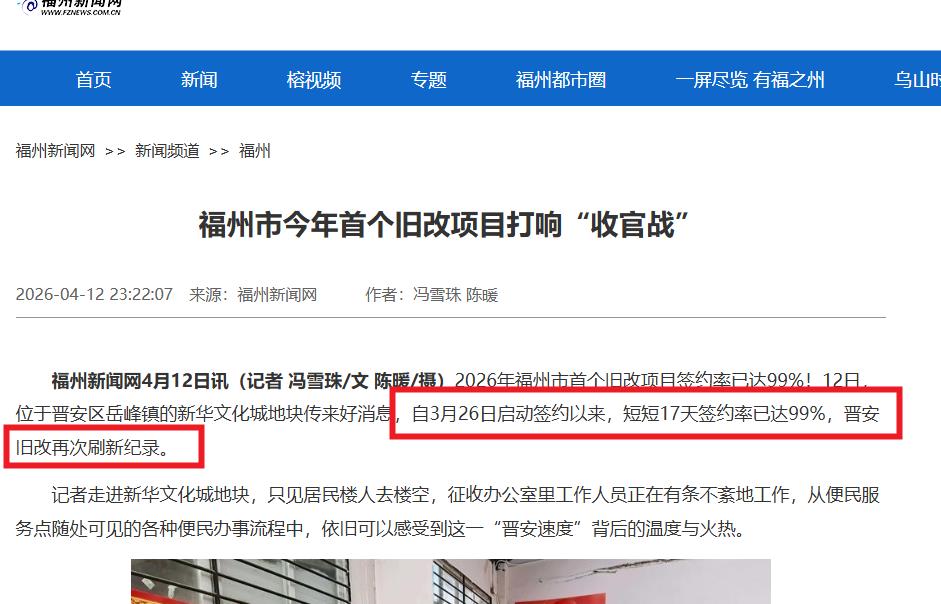Click the article photo below the text
This screenshot has height=604, width=941.
point(451,581)
